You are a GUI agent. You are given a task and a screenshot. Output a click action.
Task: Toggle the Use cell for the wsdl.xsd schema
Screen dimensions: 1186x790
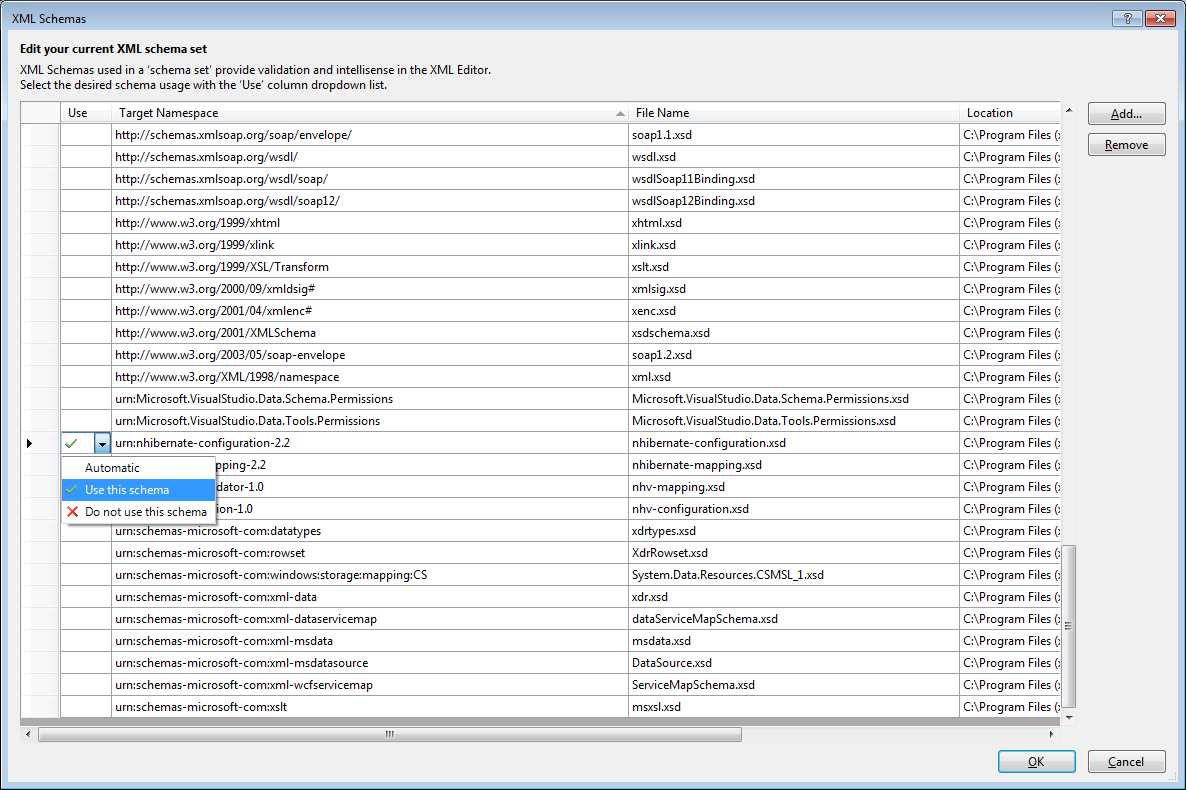[x=85, y=156]
